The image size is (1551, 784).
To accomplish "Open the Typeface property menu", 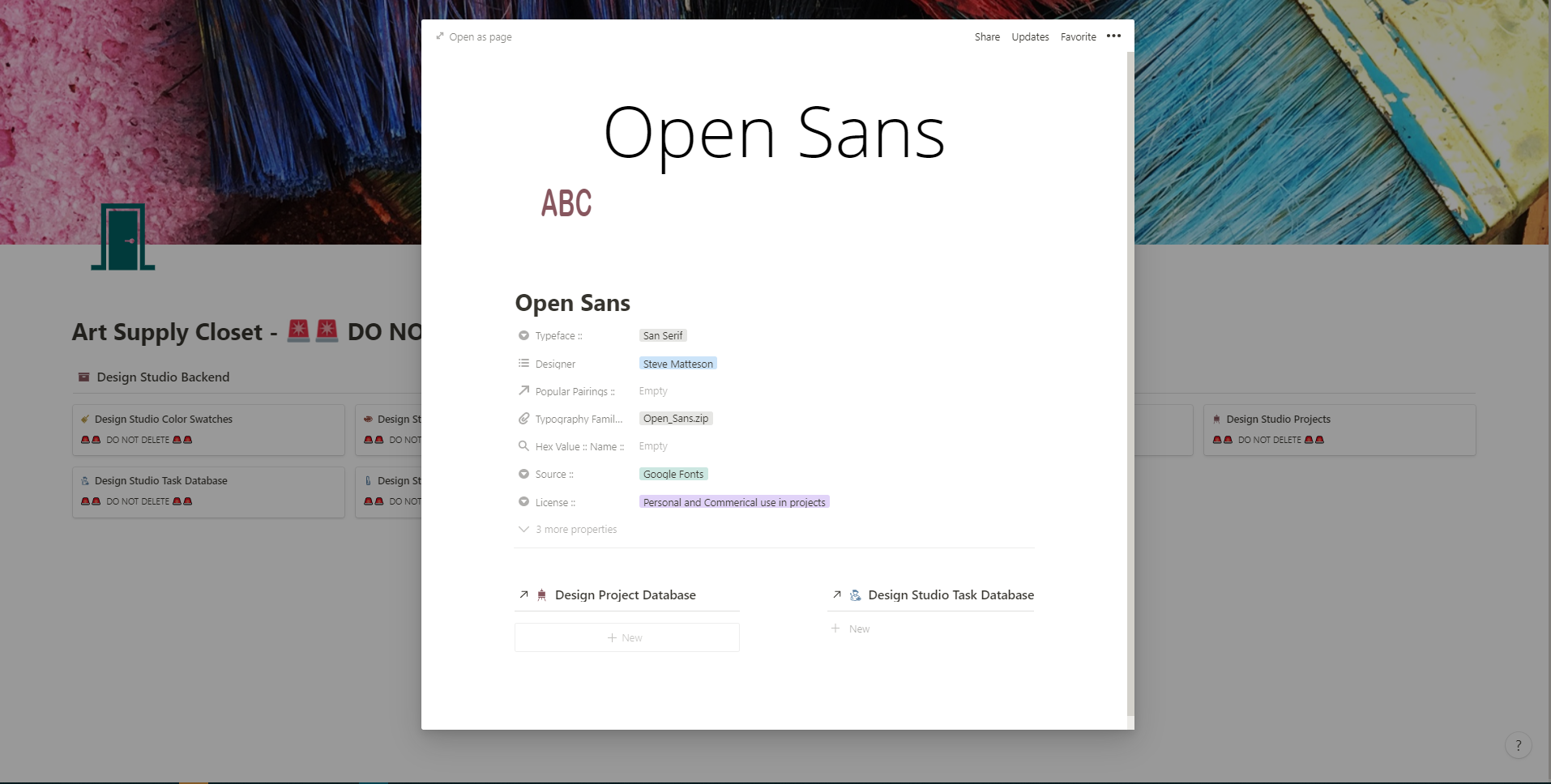I will point(558,335).
